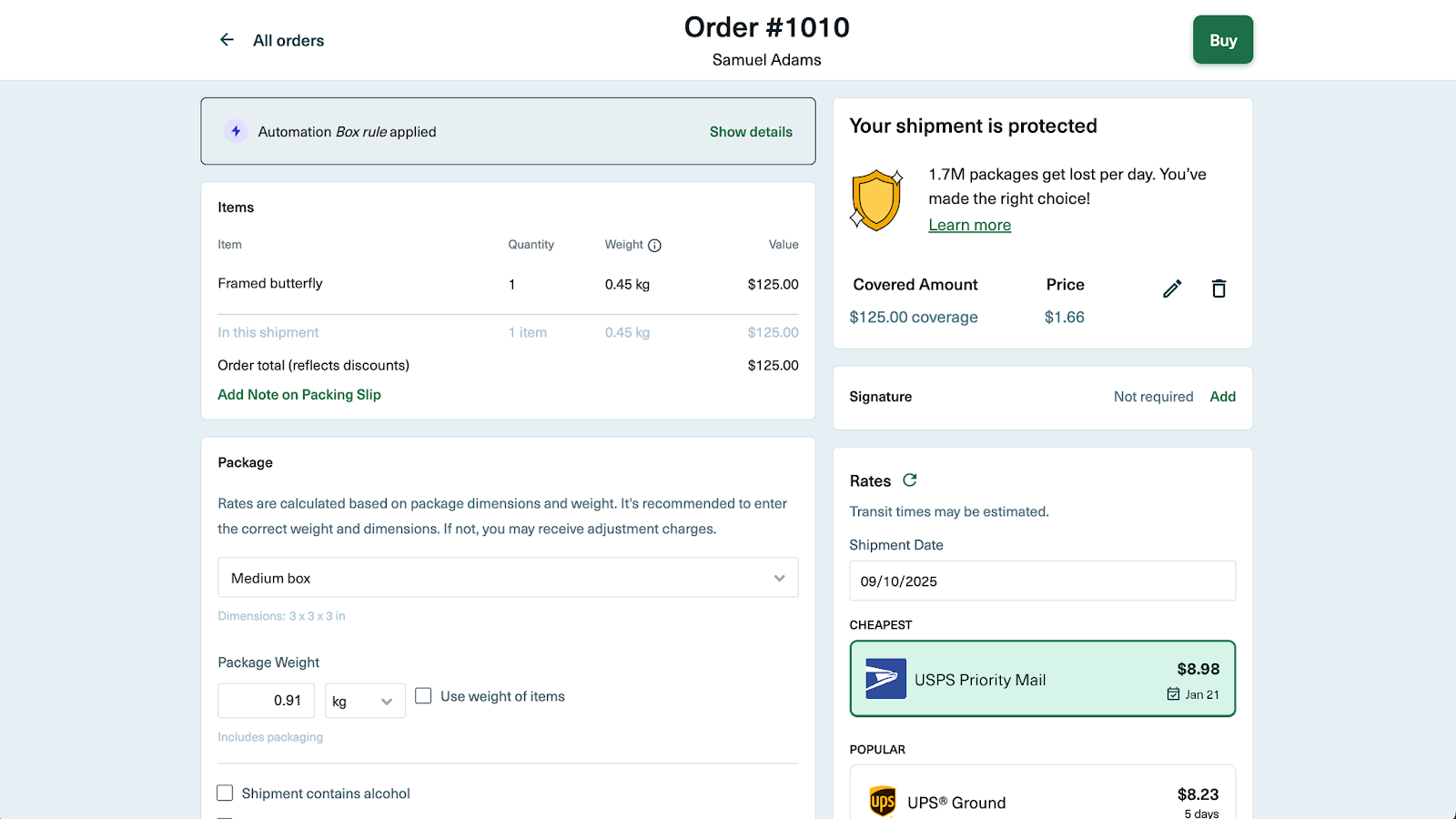The image size is (1456, 819).
Task: Click the UPS logo icon
Action: tap(882, 802)
